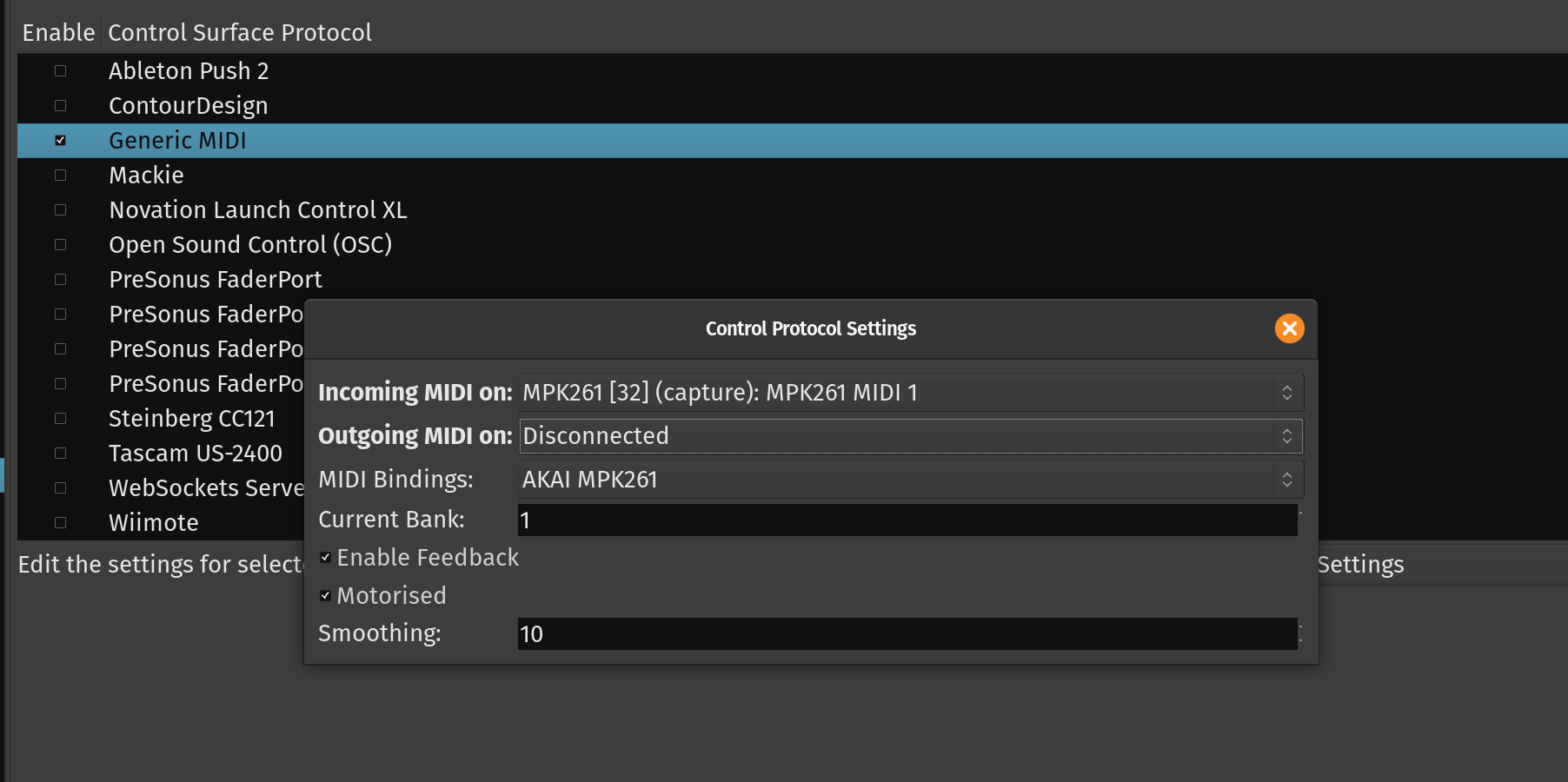Viewport: 1568px width, 782px height.
Task: Enable the Wiimote protocol checkbox
Action: [61, 523]
